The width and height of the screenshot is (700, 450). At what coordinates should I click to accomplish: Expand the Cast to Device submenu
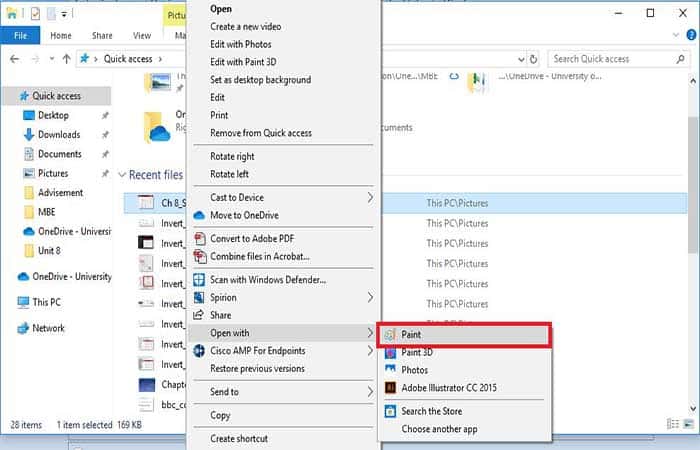(369, 198)
